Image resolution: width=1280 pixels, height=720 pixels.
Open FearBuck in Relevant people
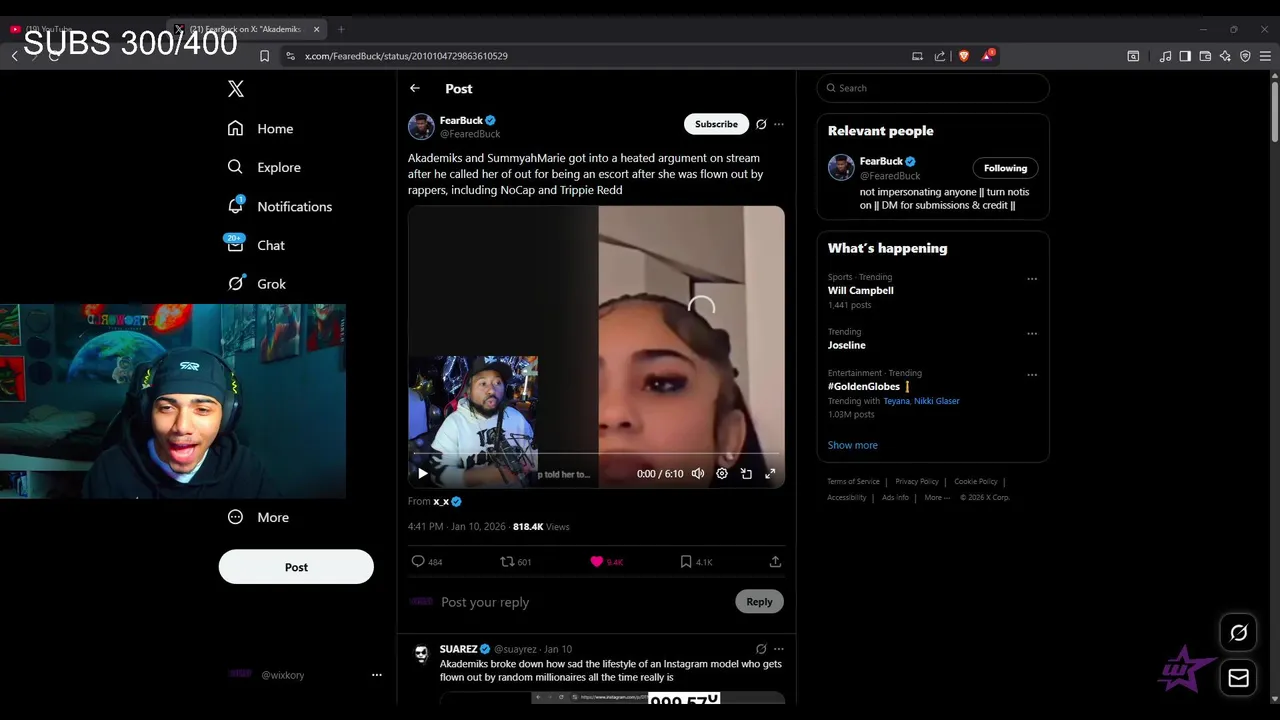pos(881,161)
